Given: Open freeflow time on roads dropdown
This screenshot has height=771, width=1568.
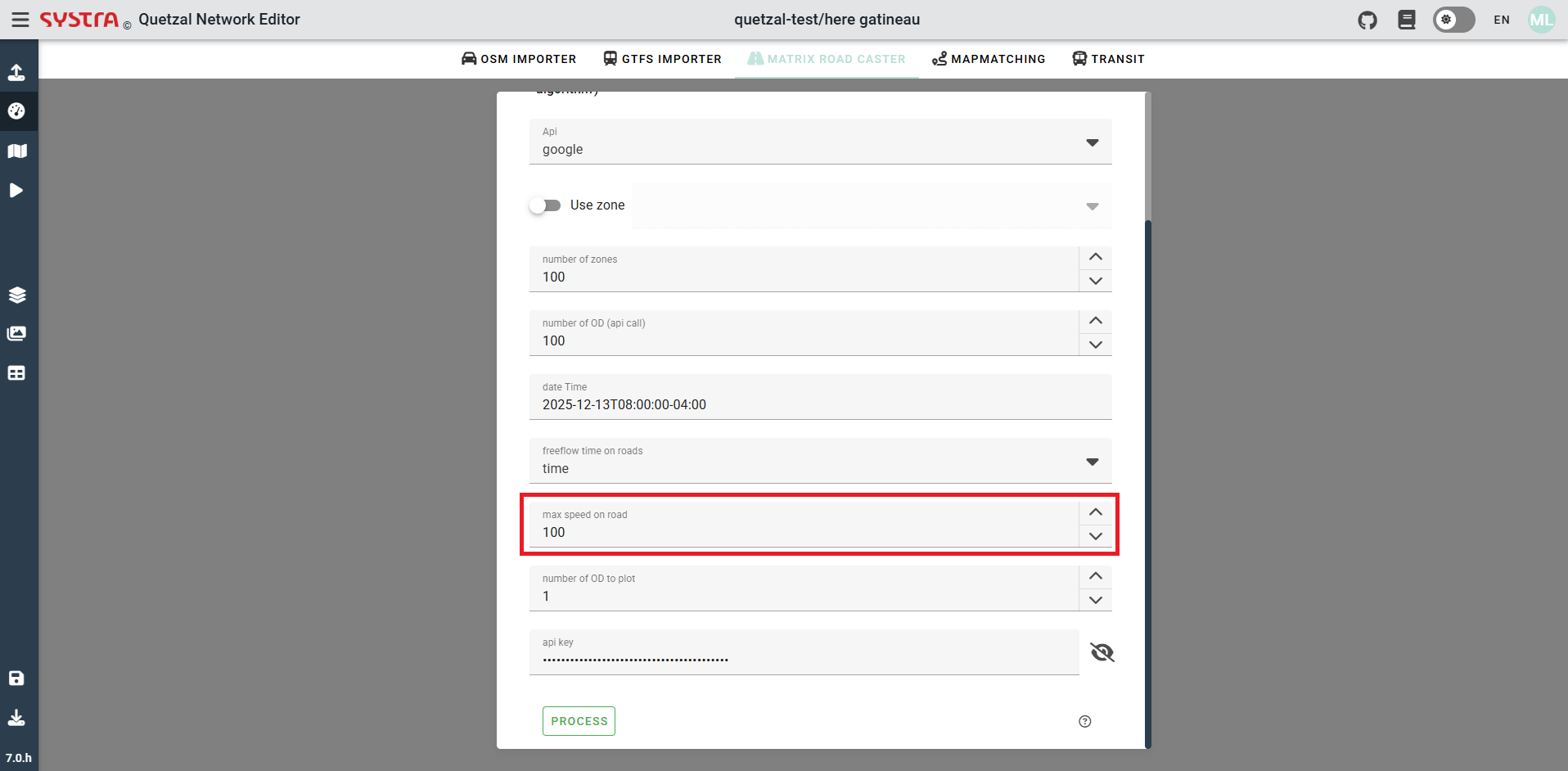Looking at the screenshot, I should [821, 461].
